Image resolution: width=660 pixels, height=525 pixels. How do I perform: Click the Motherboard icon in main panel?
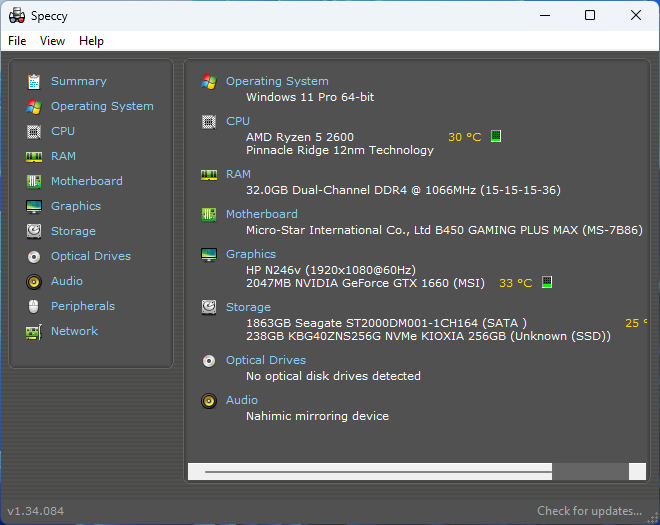(209, 215)
